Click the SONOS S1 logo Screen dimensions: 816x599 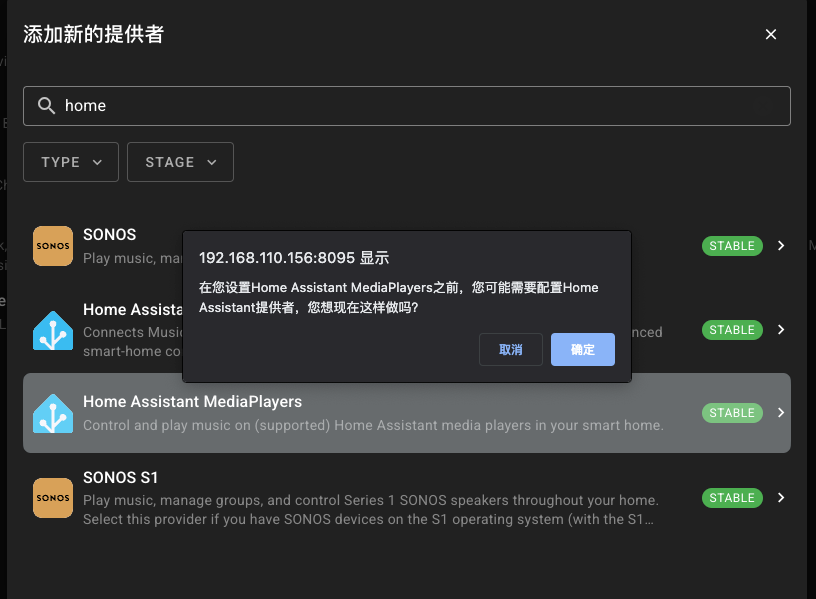click(53, 498)
